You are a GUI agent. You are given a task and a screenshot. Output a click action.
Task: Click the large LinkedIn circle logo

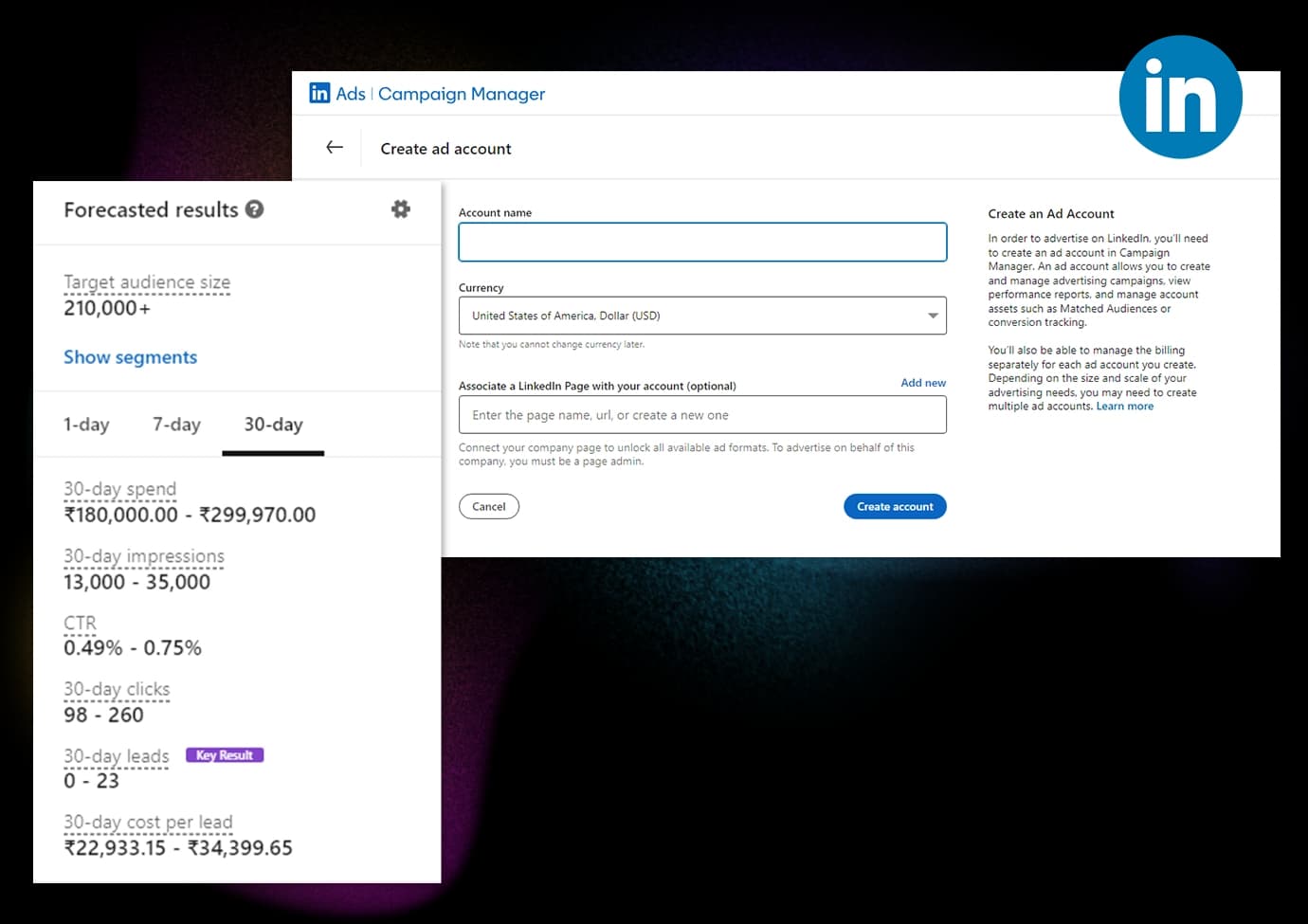click(x=1180, y=98)
